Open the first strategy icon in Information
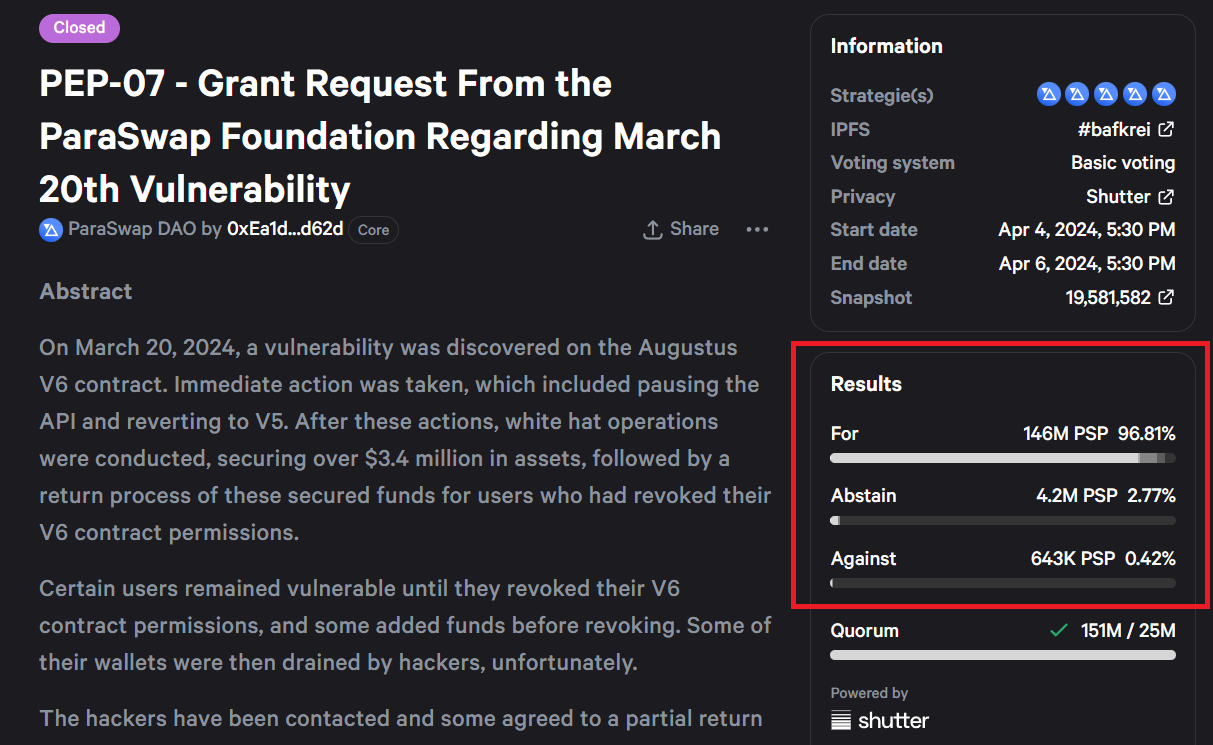 coord(1048,95)
